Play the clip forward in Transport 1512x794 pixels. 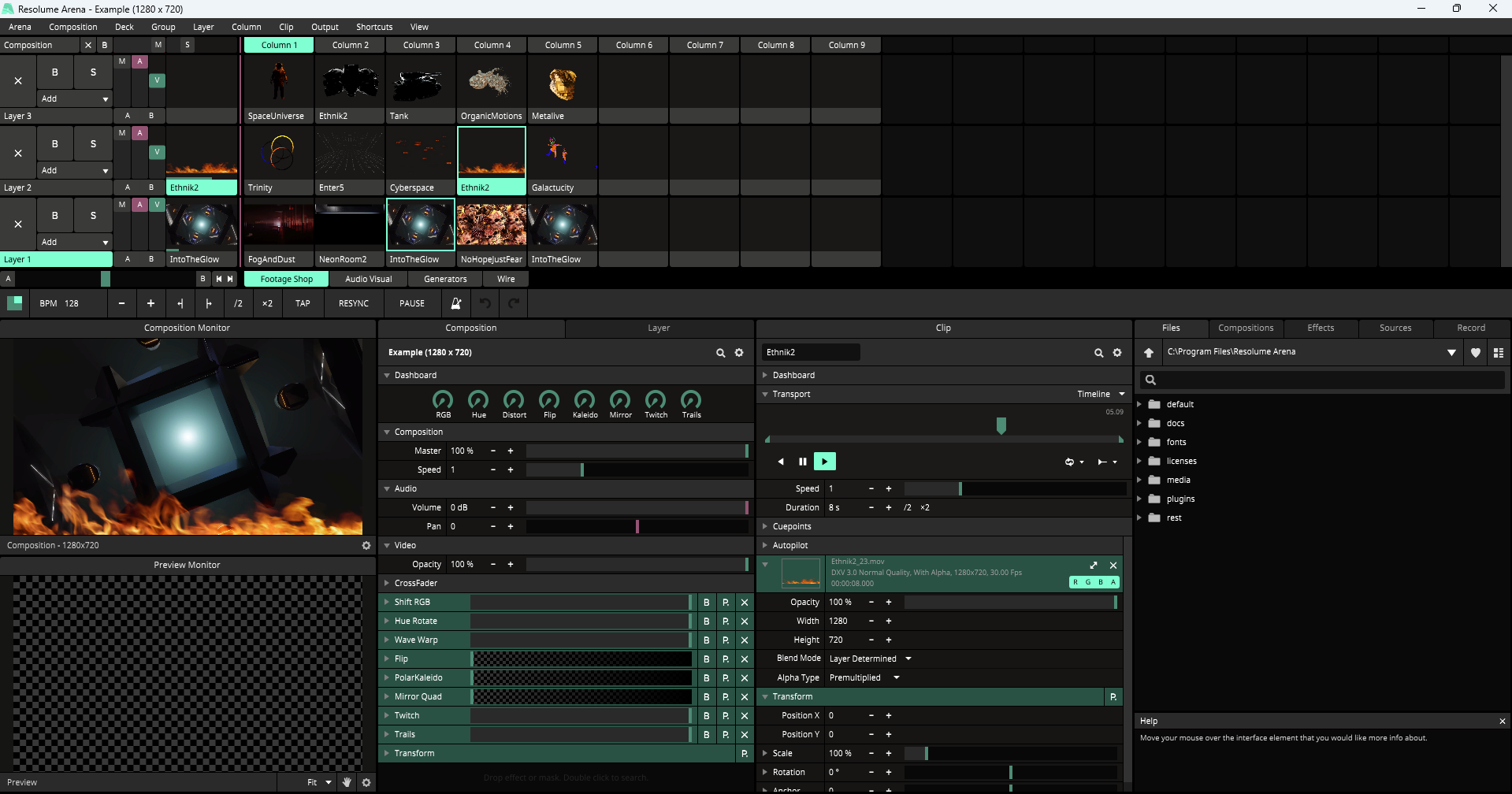[825, 462]
